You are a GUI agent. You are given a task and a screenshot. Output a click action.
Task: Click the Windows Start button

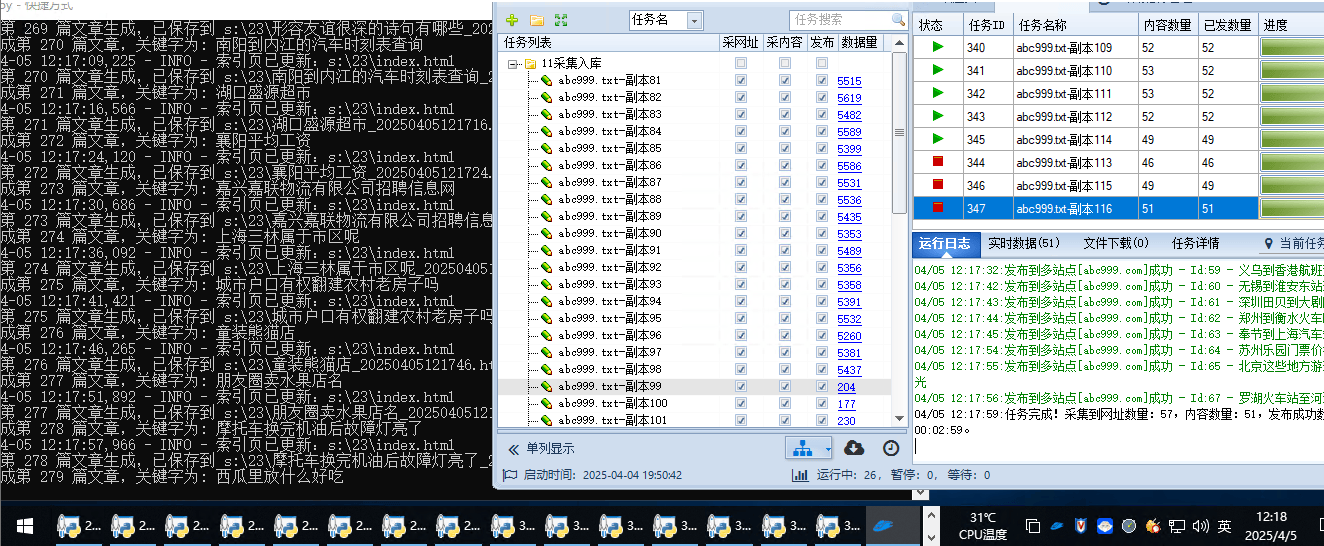(x=25, y=525)
